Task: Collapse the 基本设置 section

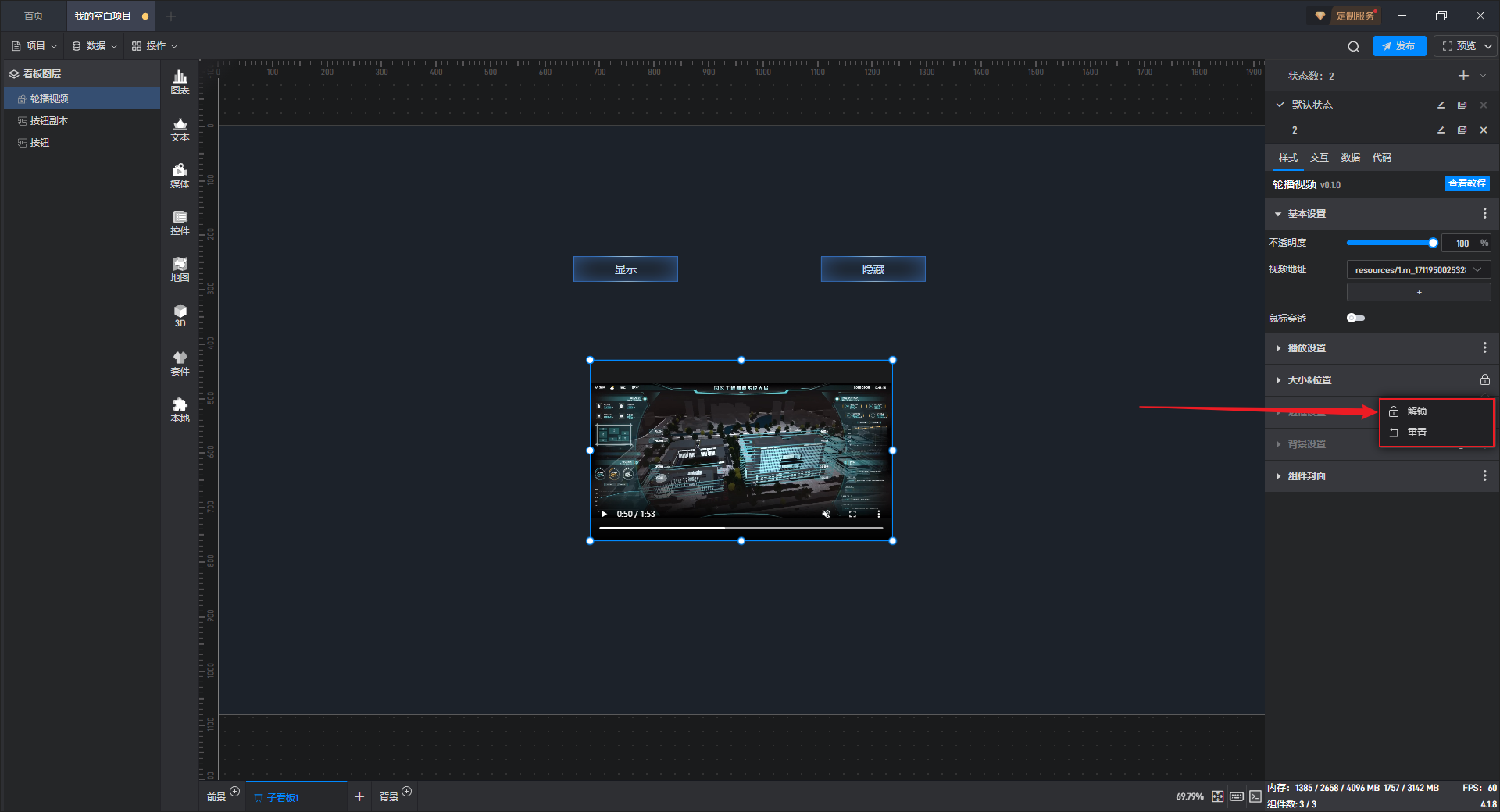Action: tap(1278, 214)
